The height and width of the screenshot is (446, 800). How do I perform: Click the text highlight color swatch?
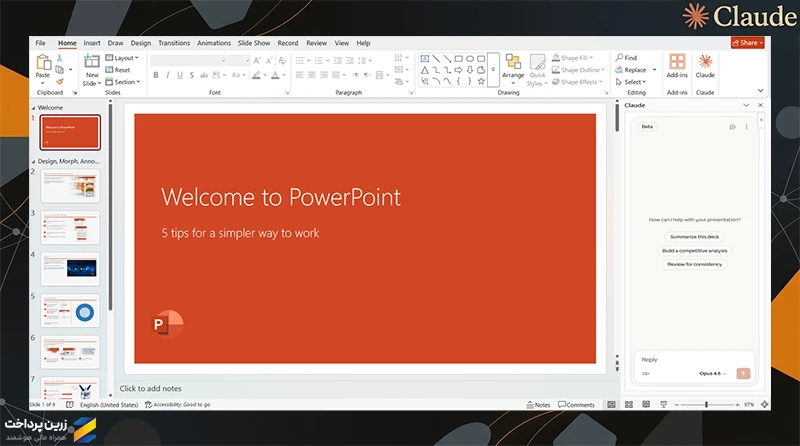tap(256, 75)
